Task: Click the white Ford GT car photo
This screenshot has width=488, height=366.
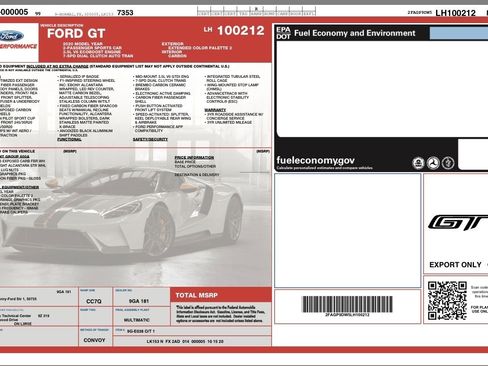Action: tap(122, 213)
